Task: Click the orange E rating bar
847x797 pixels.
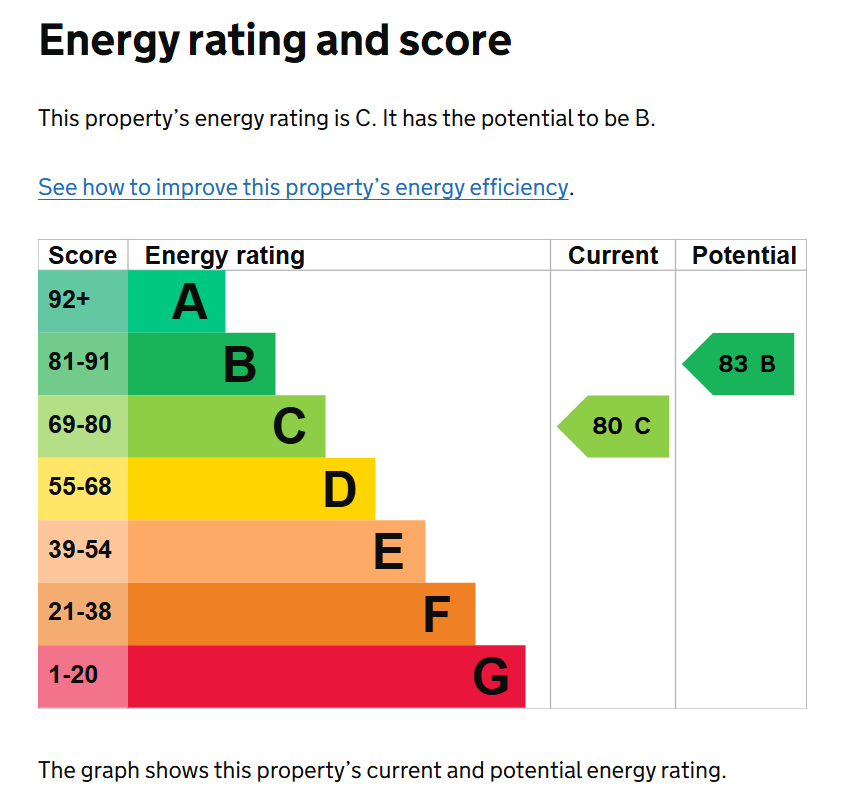Action: click(x=277, y=551)
